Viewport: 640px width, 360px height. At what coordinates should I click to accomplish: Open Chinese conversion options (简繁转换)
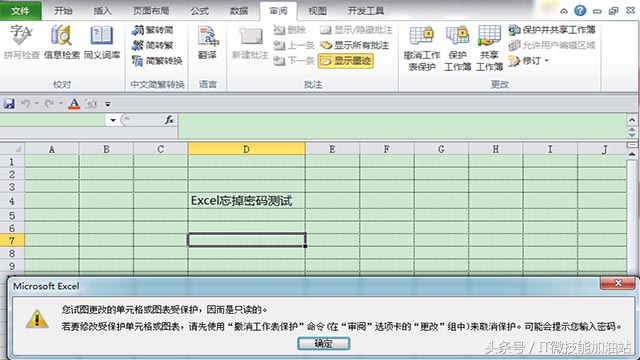157,61
